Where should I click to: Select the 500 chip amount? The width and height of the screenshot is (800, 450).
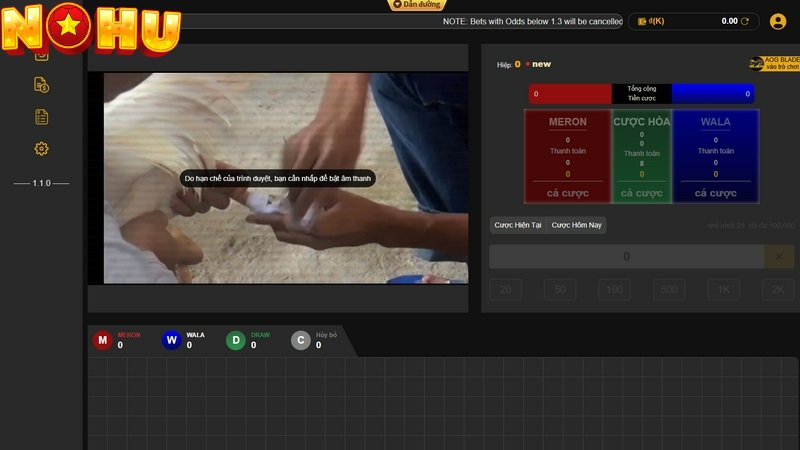(669, 289)
